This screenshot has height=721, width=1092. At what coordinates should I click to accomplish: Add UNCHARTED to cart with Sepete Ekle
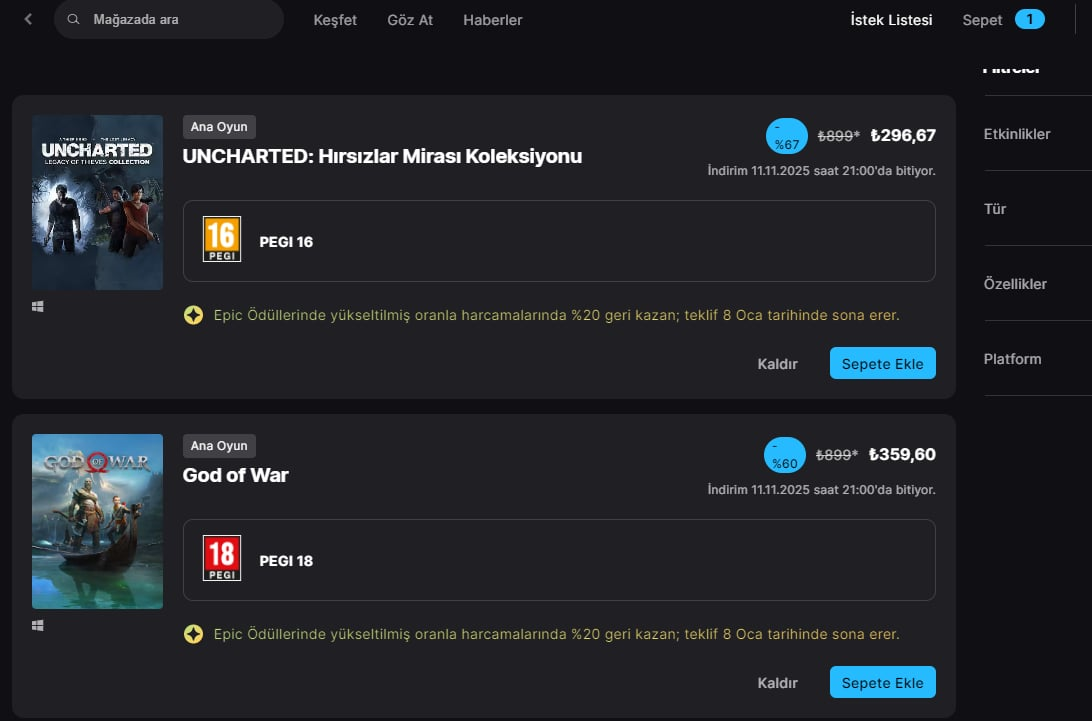882,363
